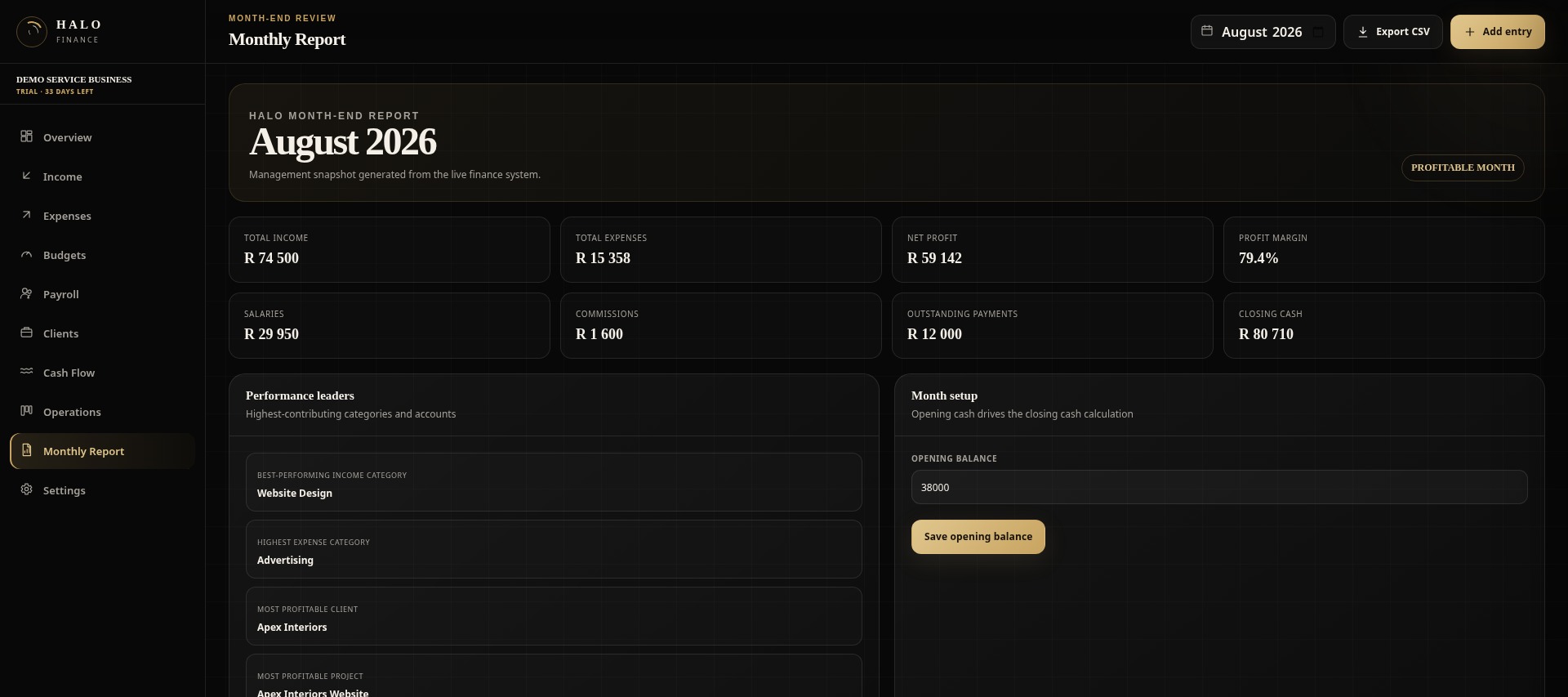Viewport: 1568px width, 697px height.
Task: Click the August 2026 month field
Action: 1263,32
